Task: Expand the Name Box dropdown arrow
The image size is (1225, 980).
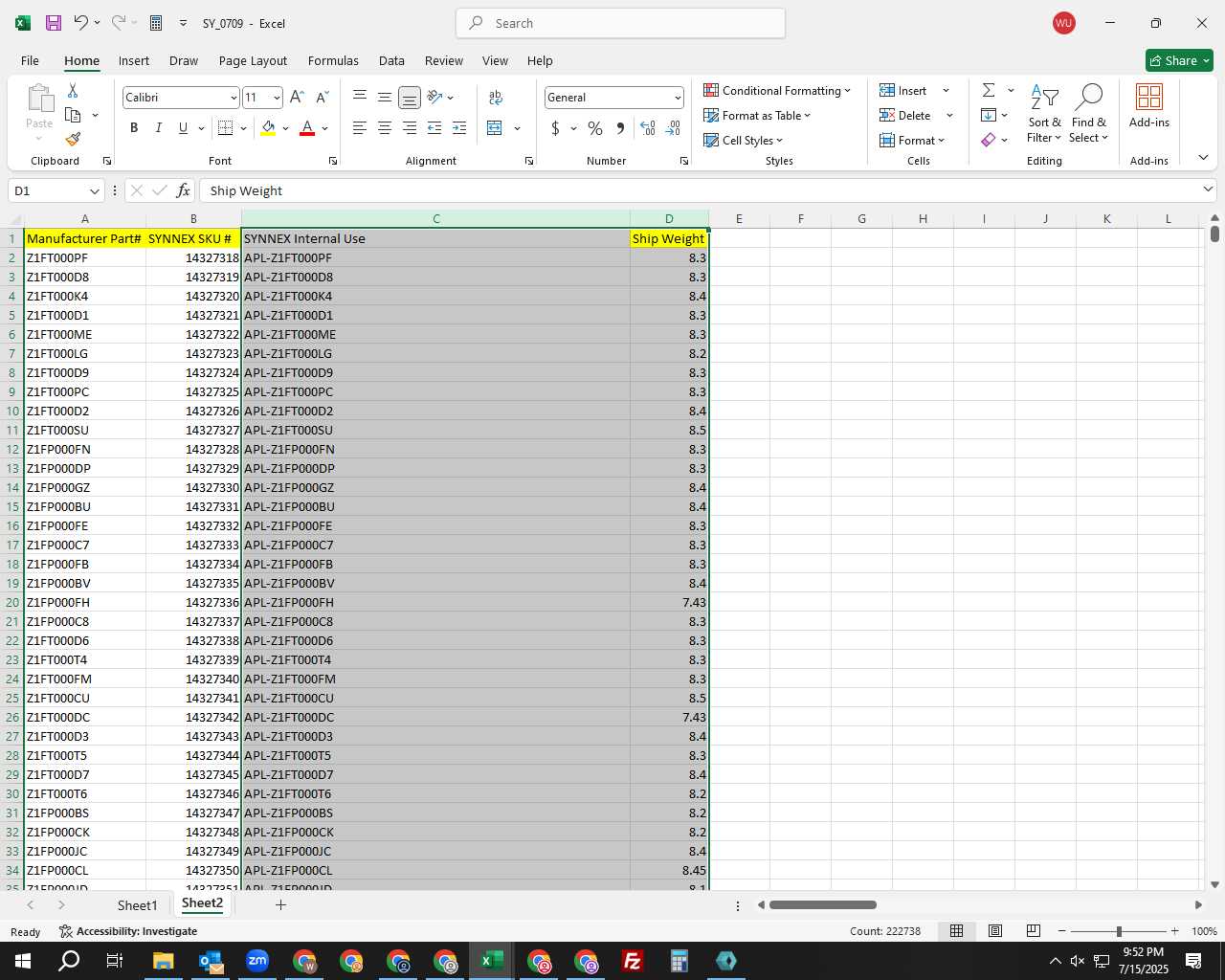Action: click(x=94, y=190)
